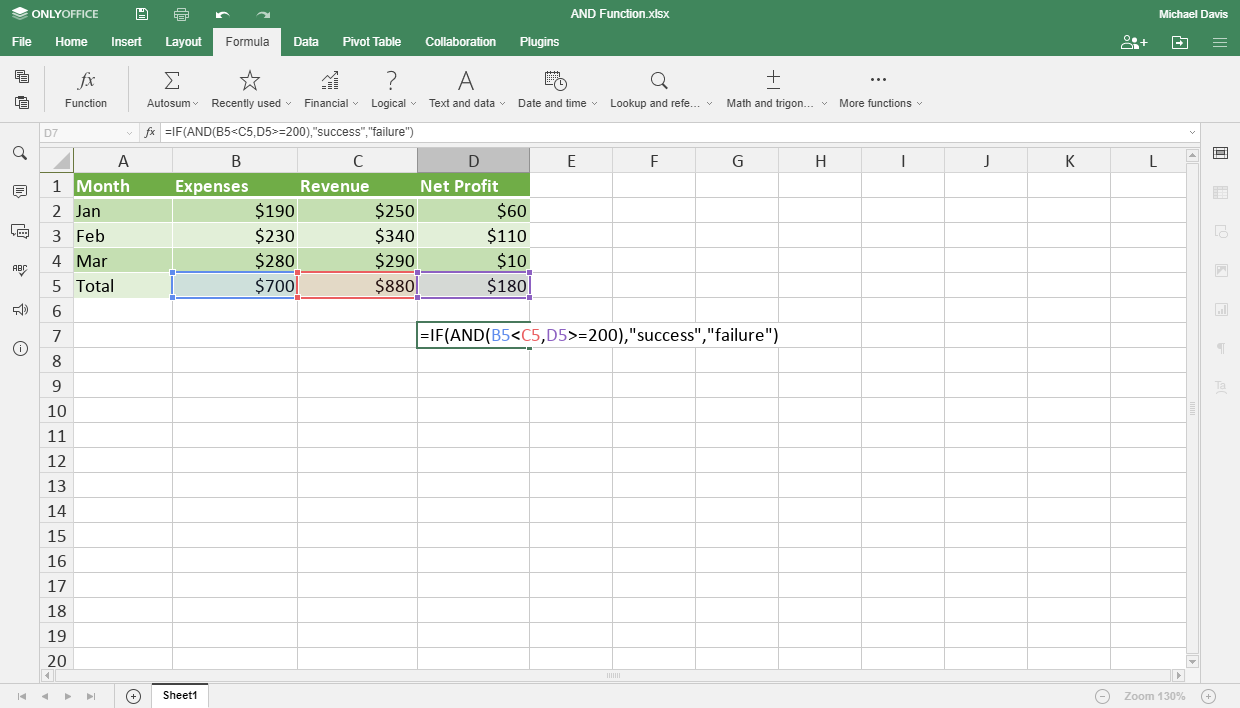Add a new sheet with plus button

point(134,696)
